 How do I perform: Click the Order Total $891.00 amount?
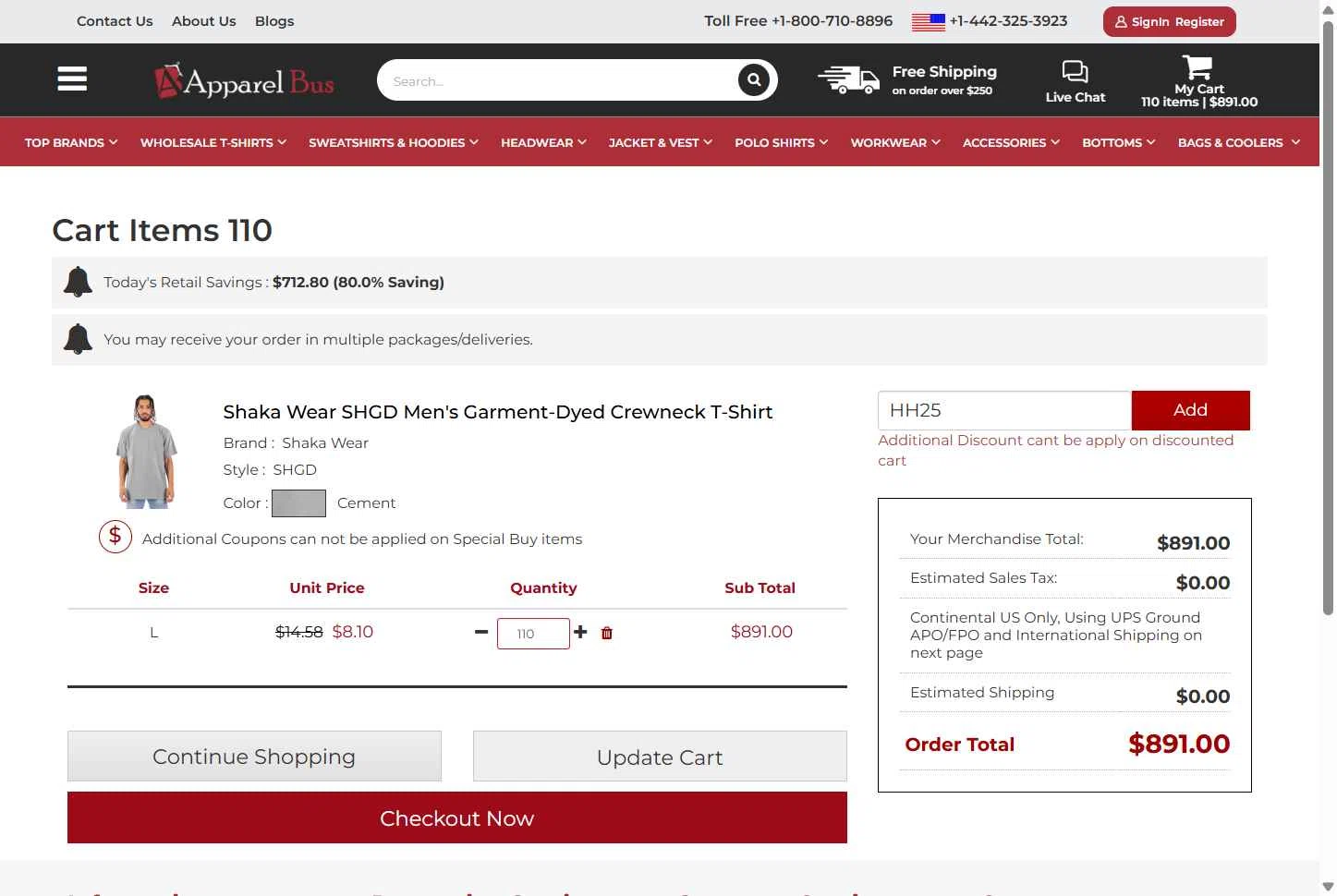coord(1179,744)
